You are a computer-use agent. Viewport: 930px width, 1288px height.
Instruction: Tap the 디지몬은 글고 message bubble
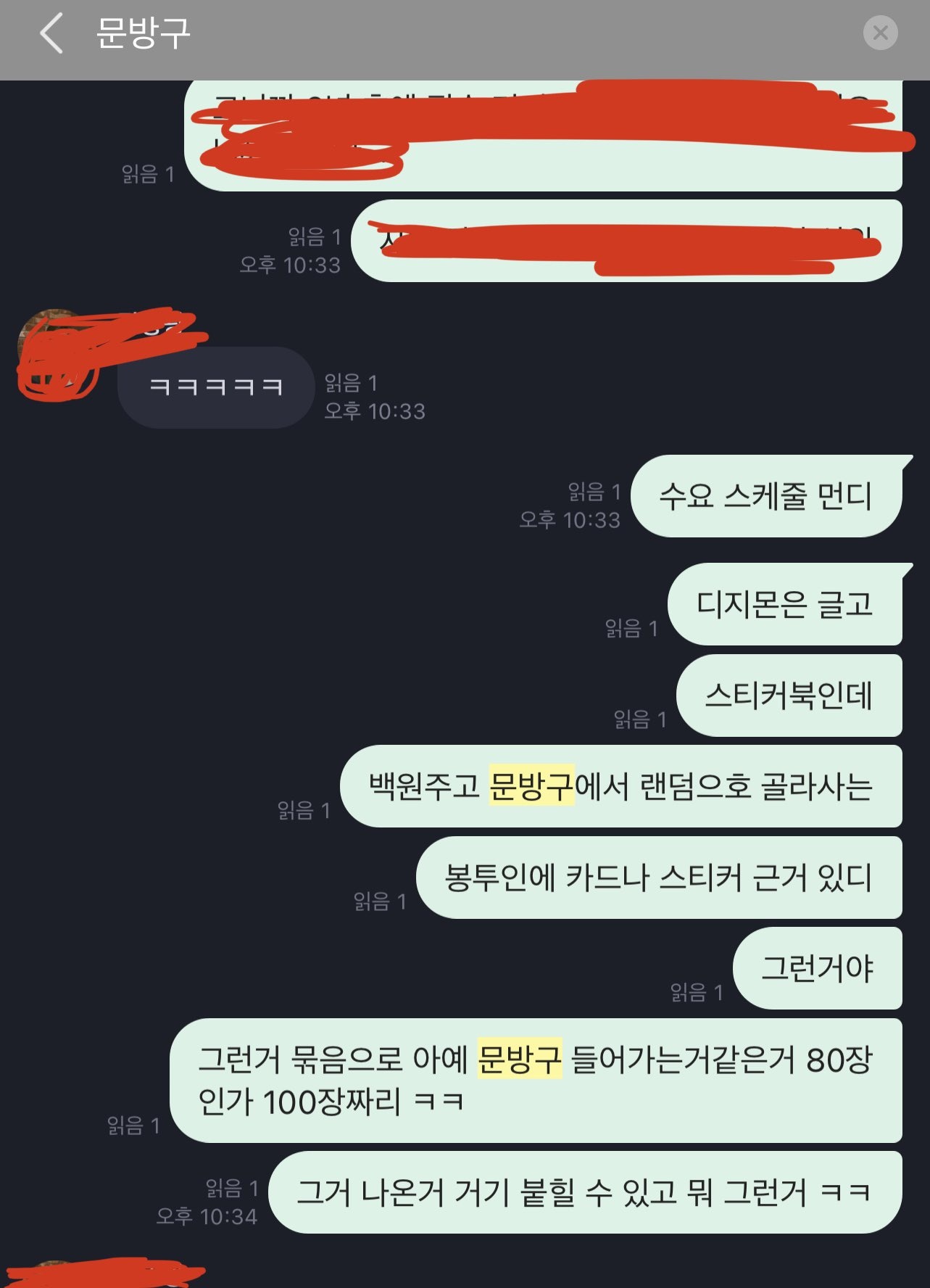(785, 604)
